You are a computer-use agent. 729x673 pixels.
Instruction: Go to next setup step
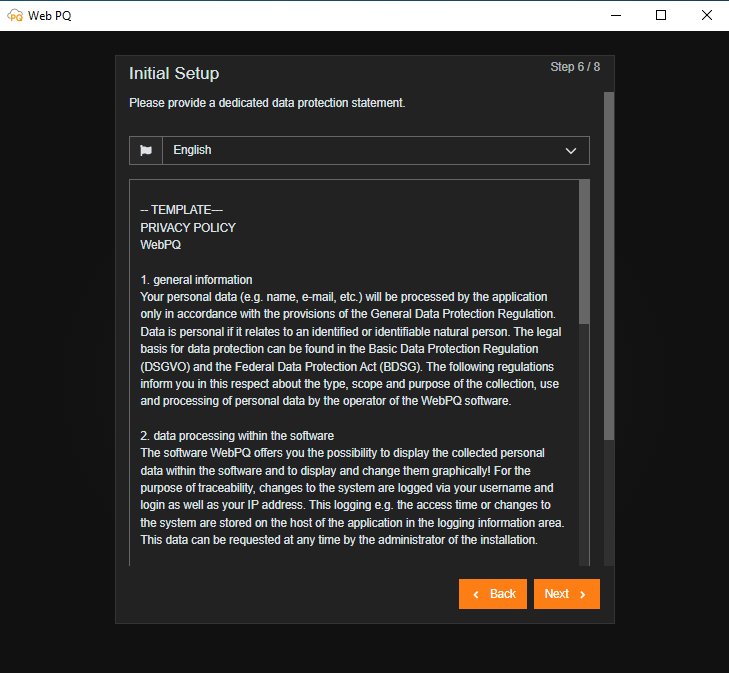[566, 594]
